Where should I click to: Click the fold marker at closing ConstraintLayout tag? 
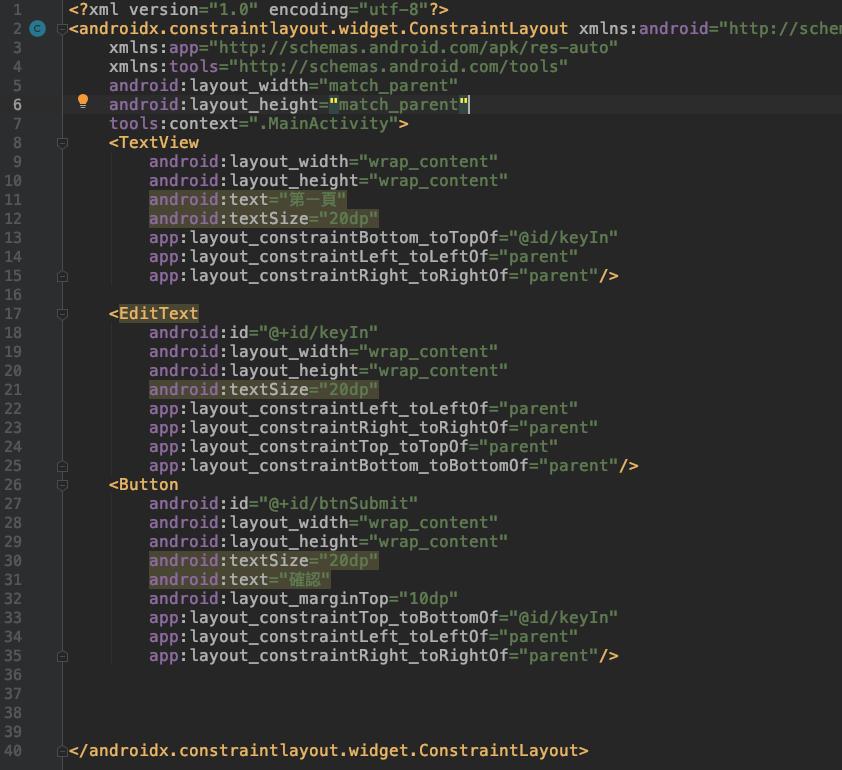(x=62, y=751)
